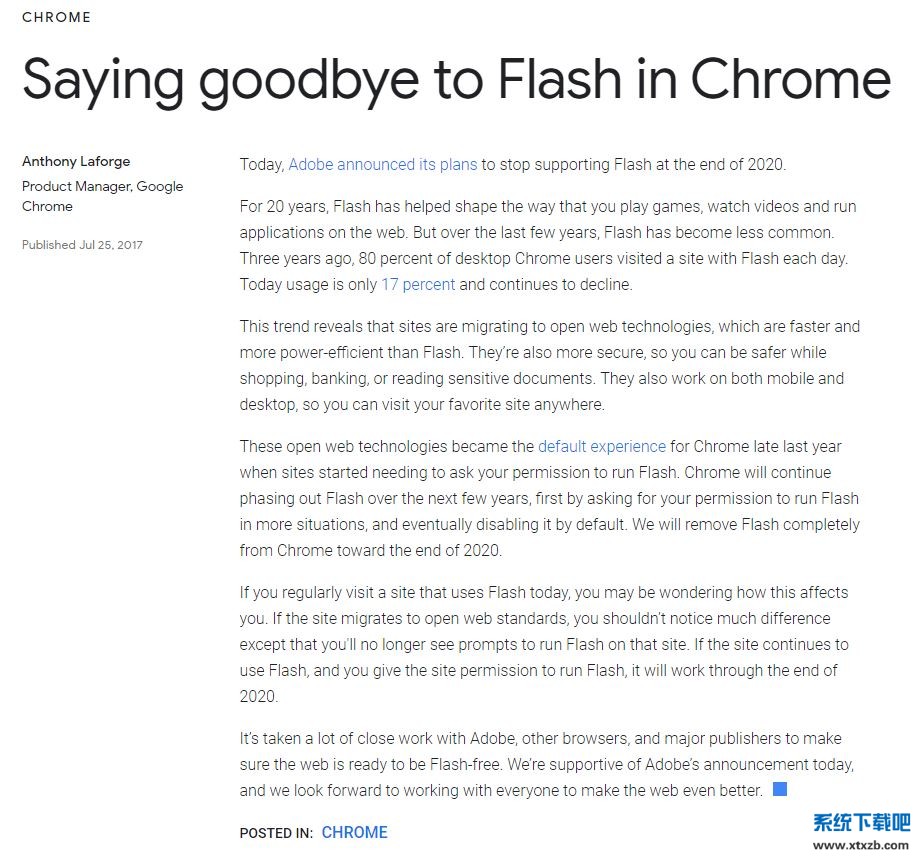Open the CHROME tag beside "POSTED IN"
This screenshot has width=918, height=860.
point(354,832)
